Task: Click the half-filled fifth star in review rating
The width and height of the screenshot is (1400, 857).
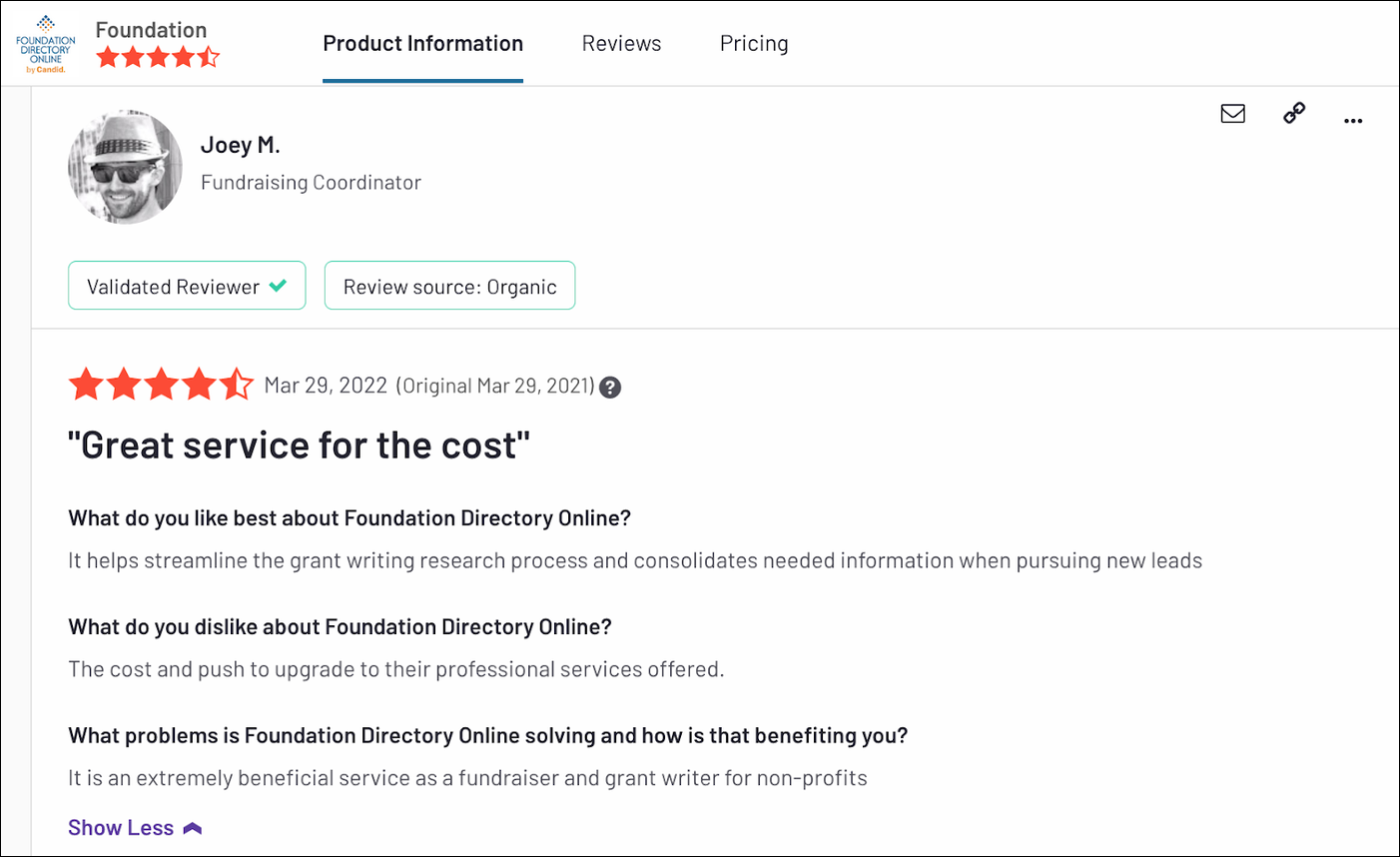Action: coord(236,384)
